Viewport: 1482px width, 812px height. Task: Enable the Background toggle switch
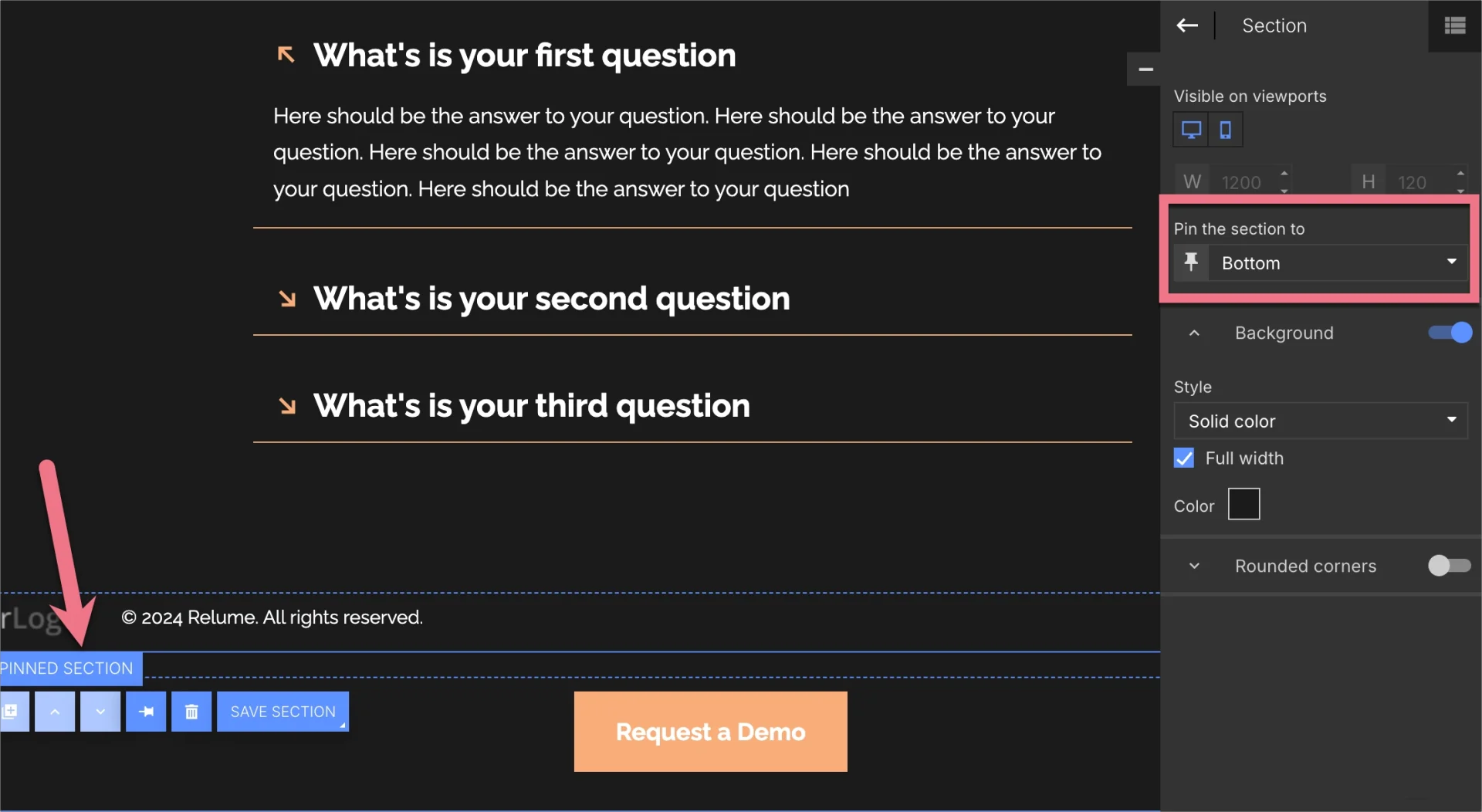(x=1448, y=333)
